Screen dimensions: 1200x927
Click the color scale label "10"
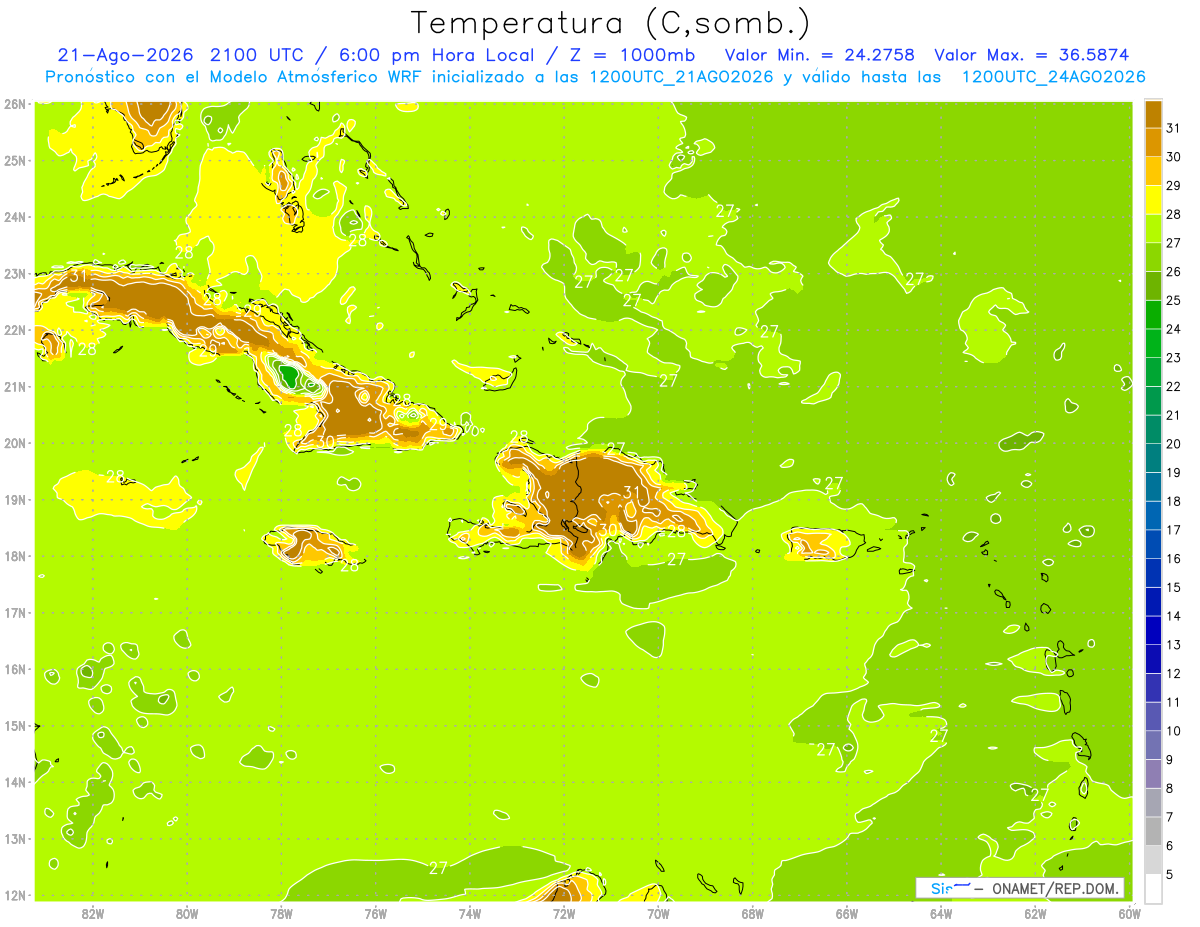tap(1173, 731)
